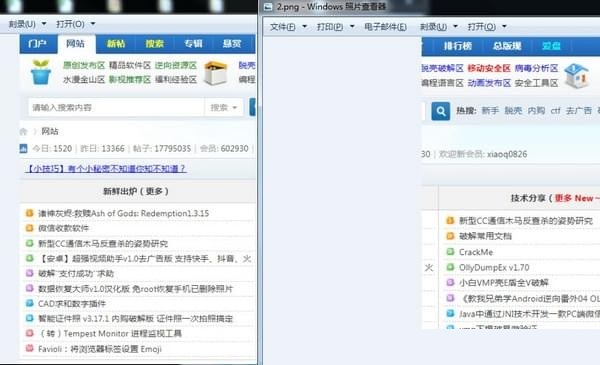Screen dimensions: 600x365
Task: Open the 新帖 tab
Action: point(116,44)
